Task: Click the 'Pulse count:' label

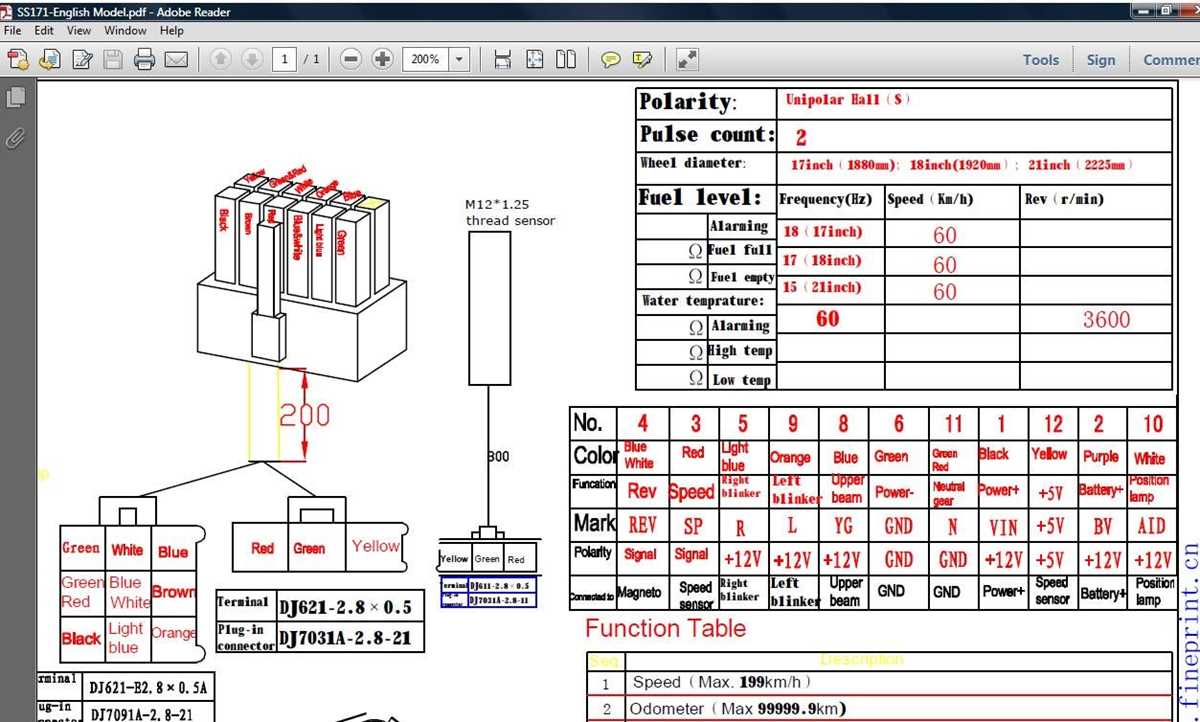Action: [x=707, y=134]
